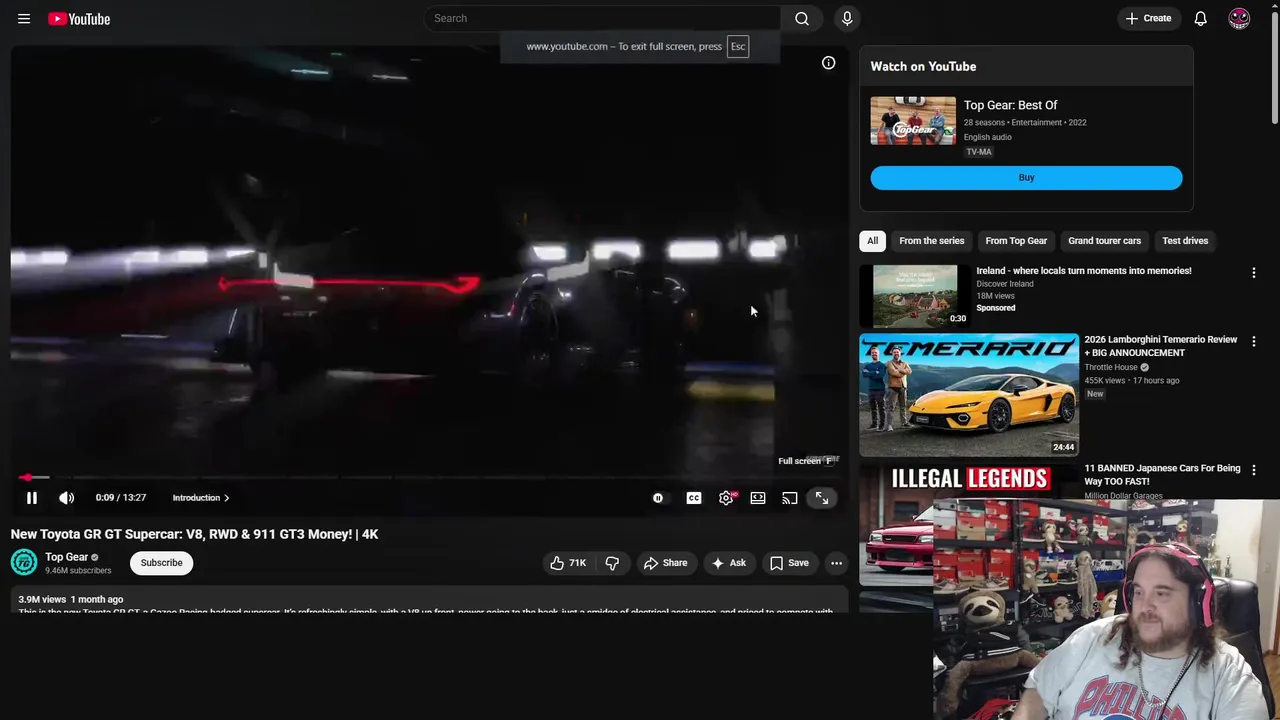Open options for the Temerario video

coord(1253,342)
